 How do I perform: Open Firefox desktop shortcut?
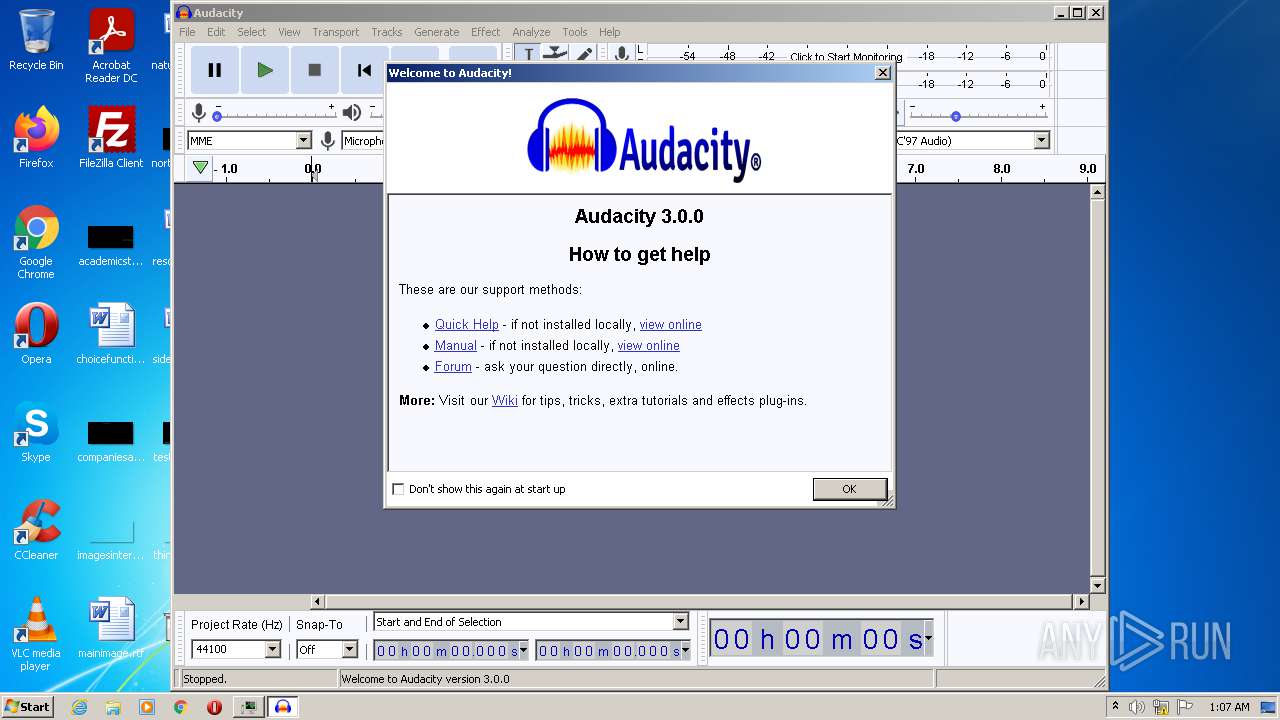click(36, 138)
